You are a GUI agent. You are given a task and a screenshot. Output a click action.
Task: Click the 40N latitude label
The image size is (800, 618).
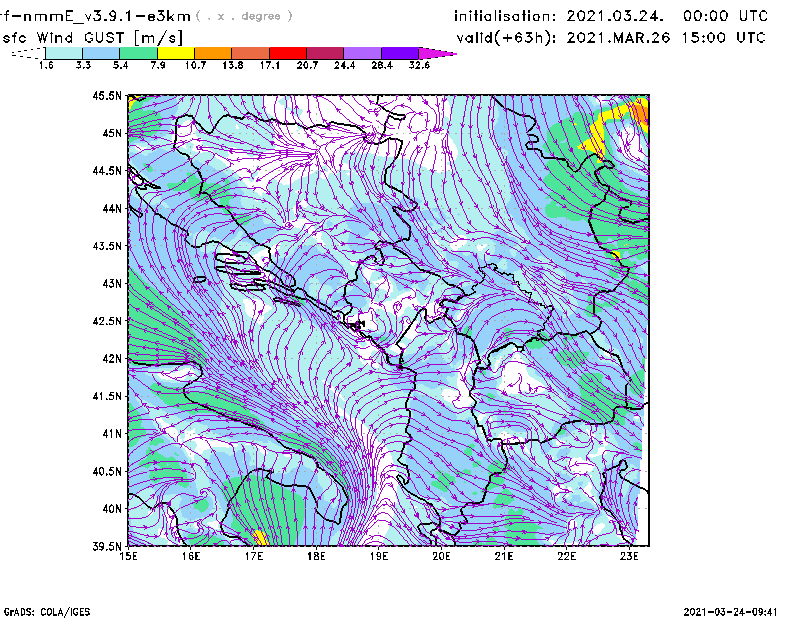pos(112,509)
